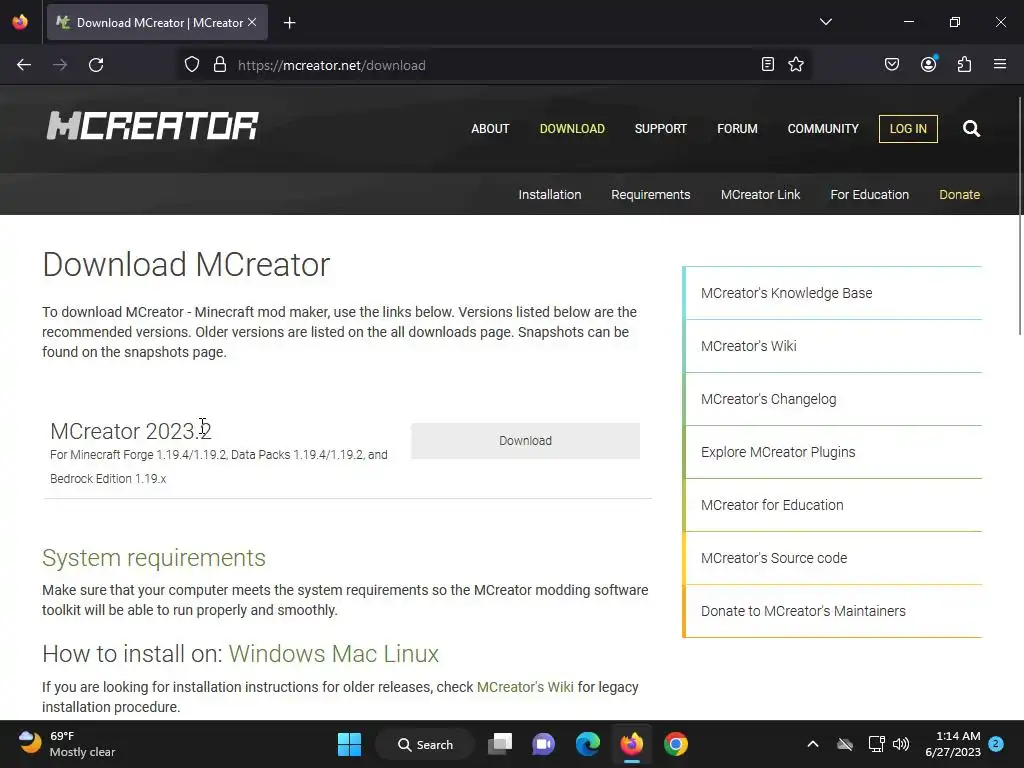The image size is (1024, 768).
Task: Click the MCreator 2023.2 Download button
Action: 526,441
